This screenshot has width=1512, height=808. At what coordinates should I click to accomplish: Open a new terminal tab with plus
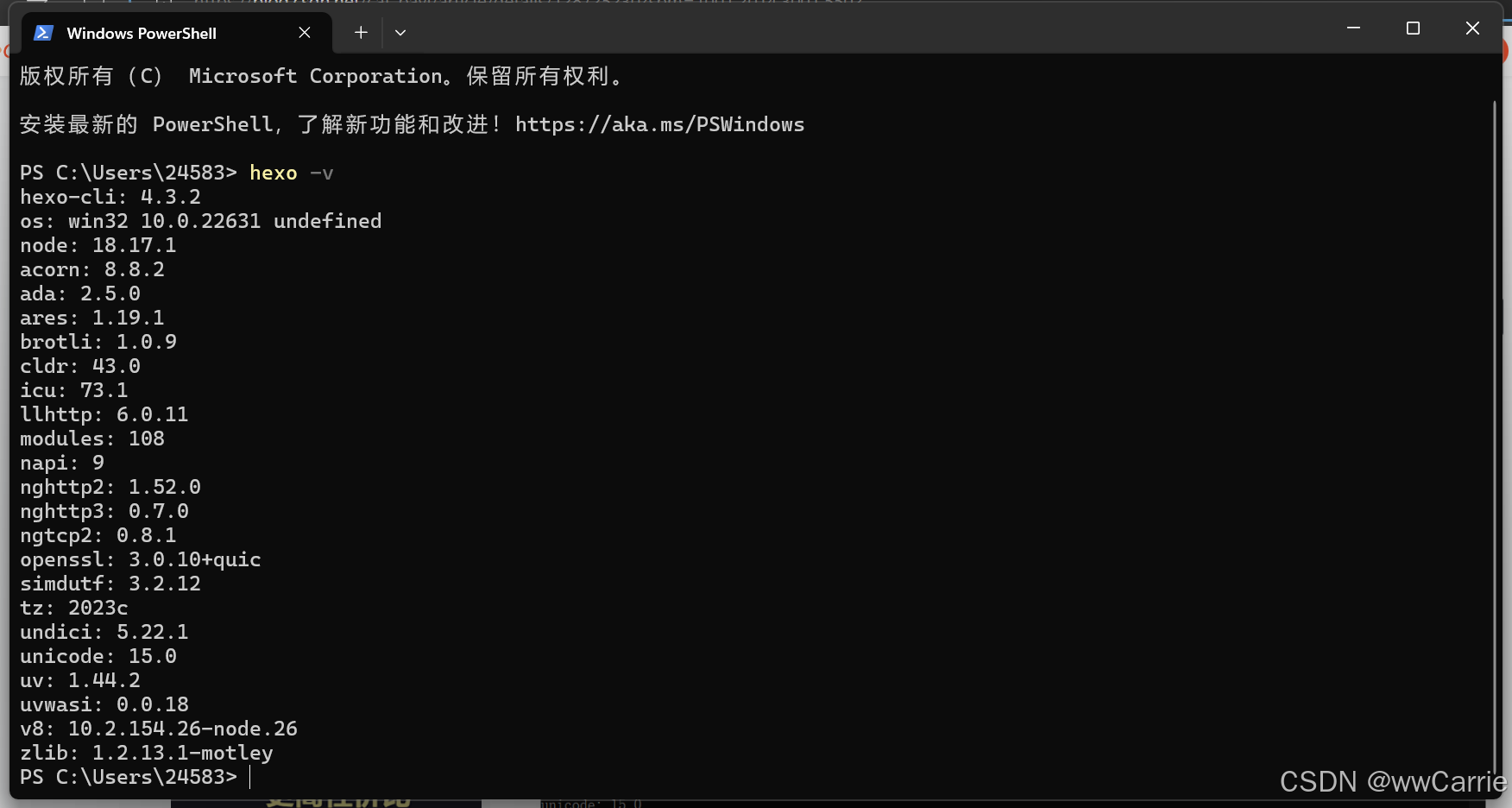coord(361,33)
